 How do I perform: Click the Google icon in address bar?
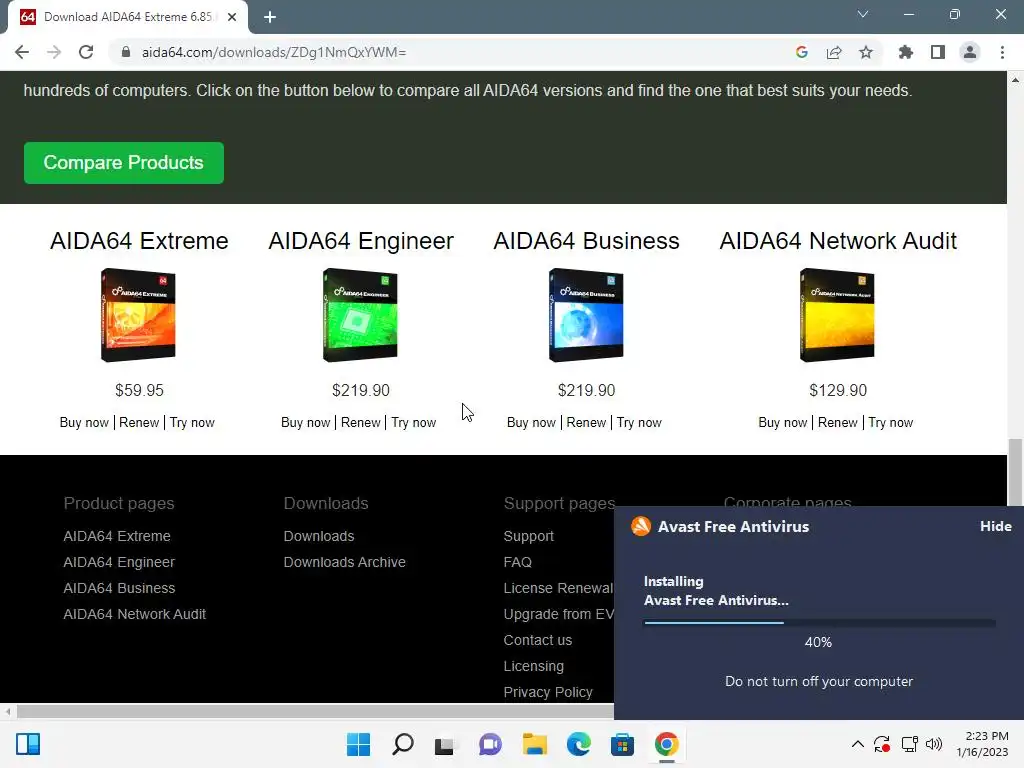point(802,52)
